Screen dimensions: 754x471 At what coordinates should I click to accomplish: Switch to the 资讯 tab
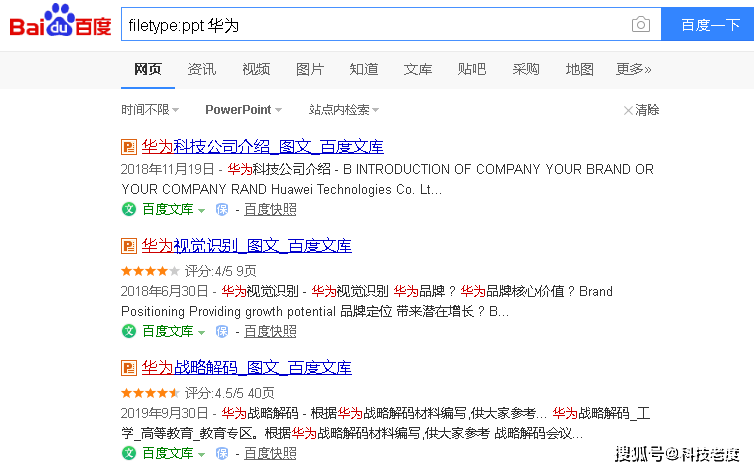point(201,69)
